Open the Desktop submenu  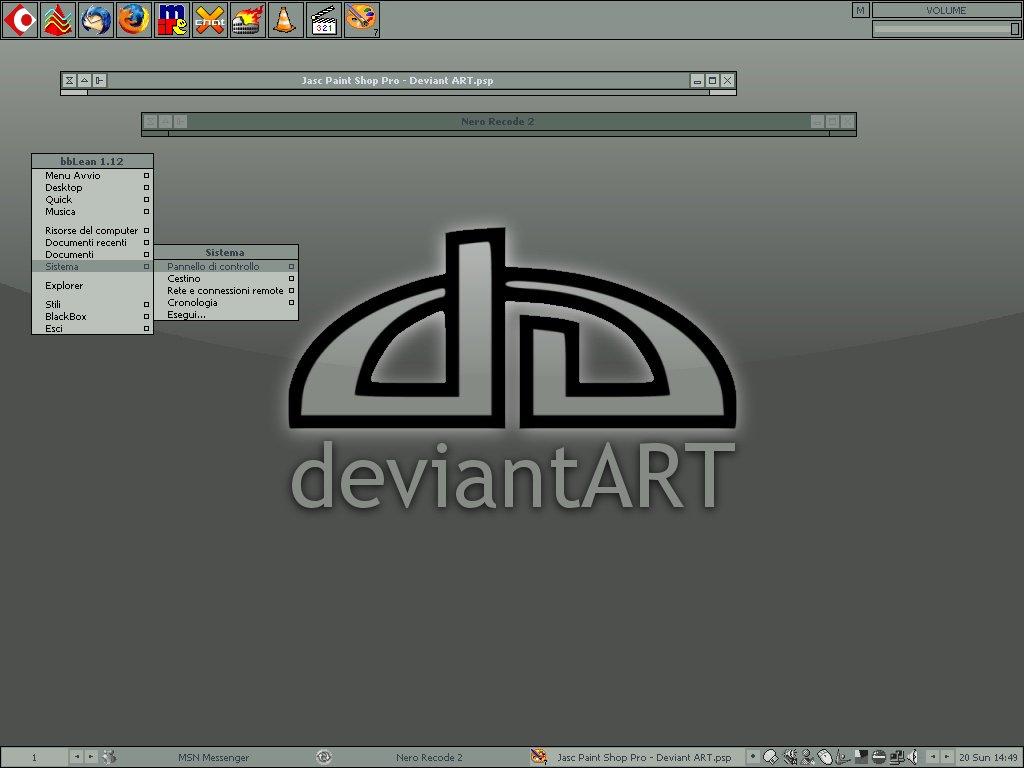(x=92, y=187)
